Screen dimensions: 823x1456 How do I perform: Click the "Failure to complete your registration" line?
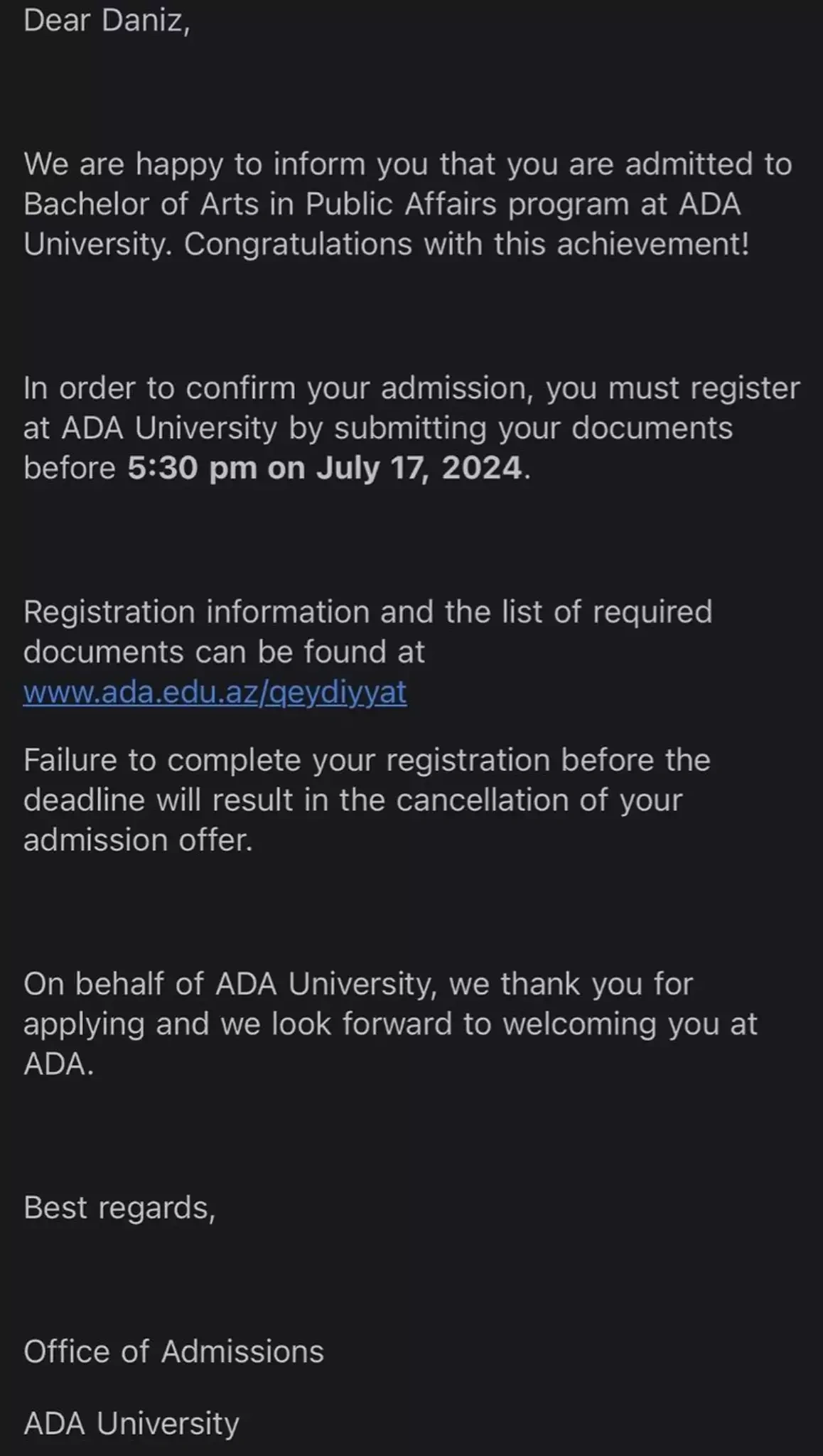(x=367, y=759)
